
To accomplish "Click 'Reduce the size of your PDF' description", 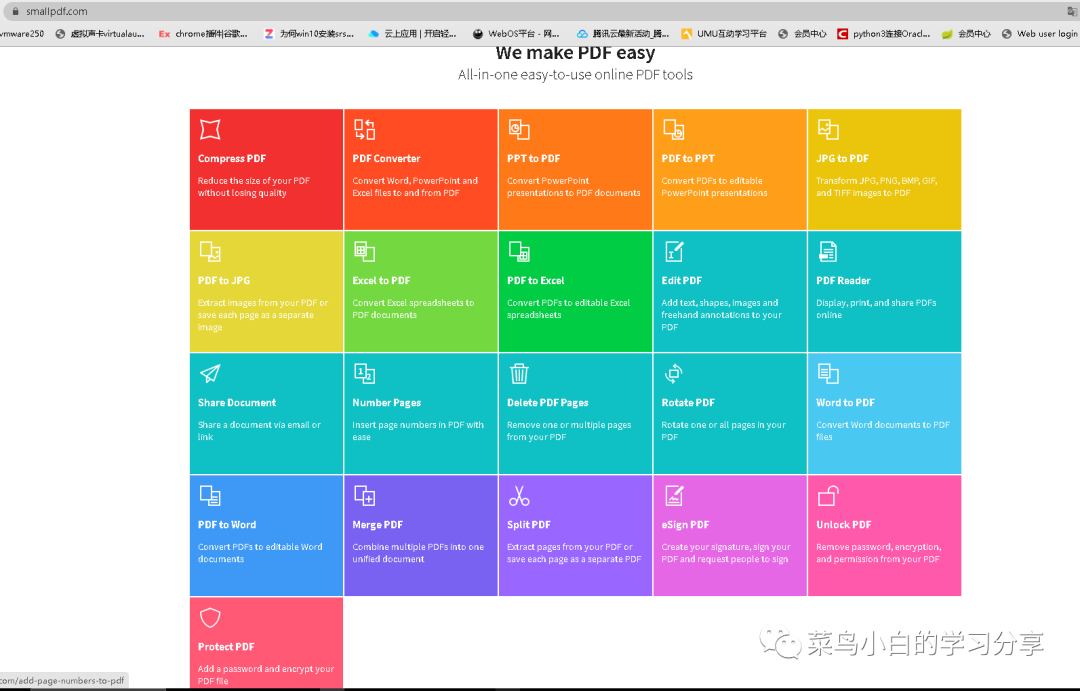I will point(253,187).
